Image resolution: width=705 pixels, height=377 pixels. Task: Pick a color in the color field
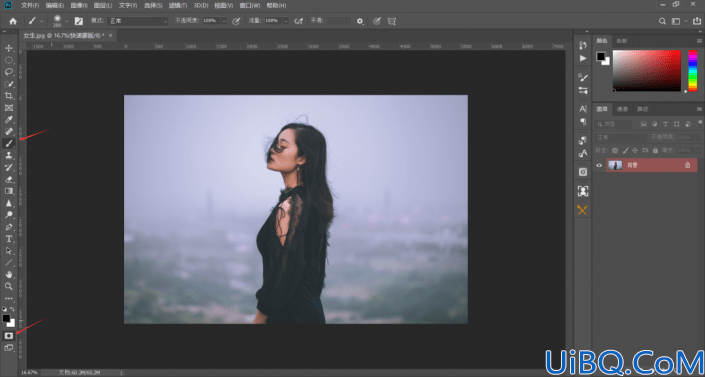click(x=647, y=70)
